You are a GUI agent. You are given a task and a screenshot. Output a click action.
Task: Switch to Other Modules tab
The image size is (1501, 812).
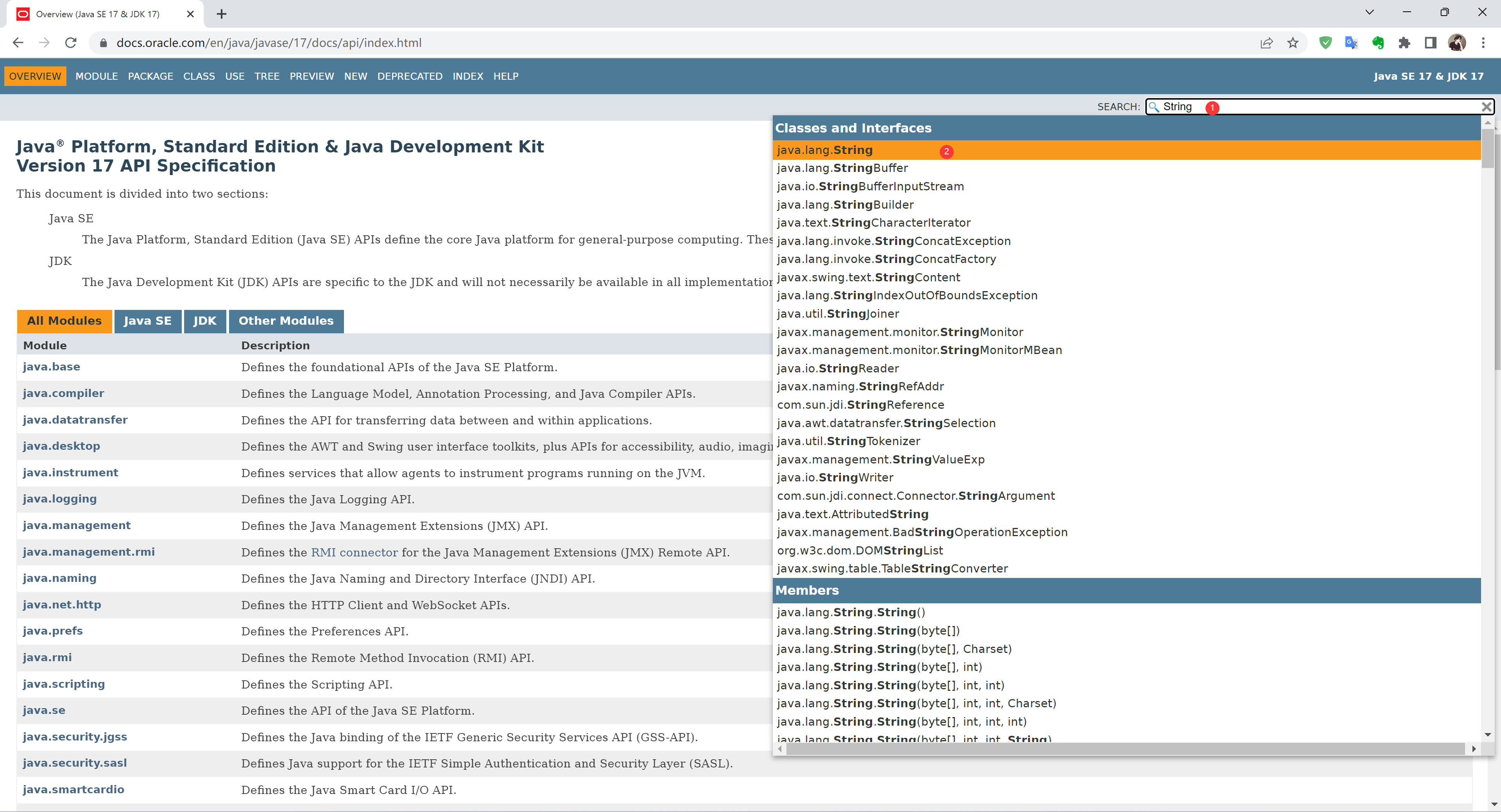pyautogui.click(x=286, y=321)
